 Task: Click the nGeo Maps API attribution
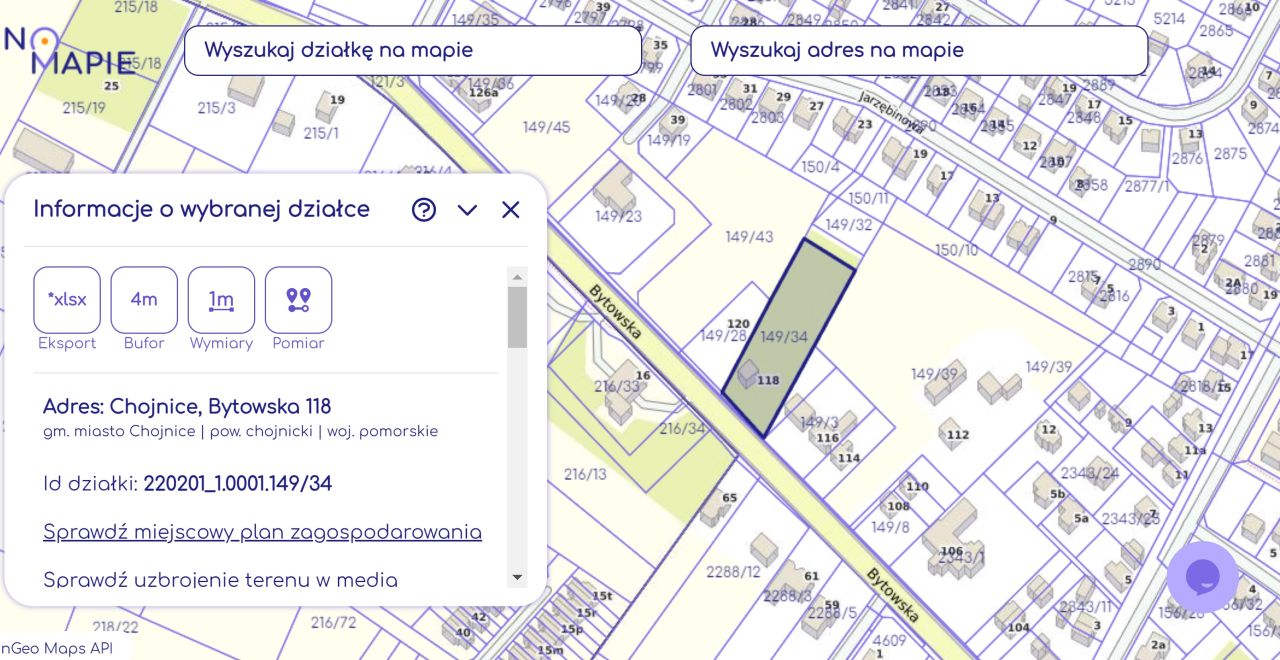pyautogui.click(x=57, y=648)
